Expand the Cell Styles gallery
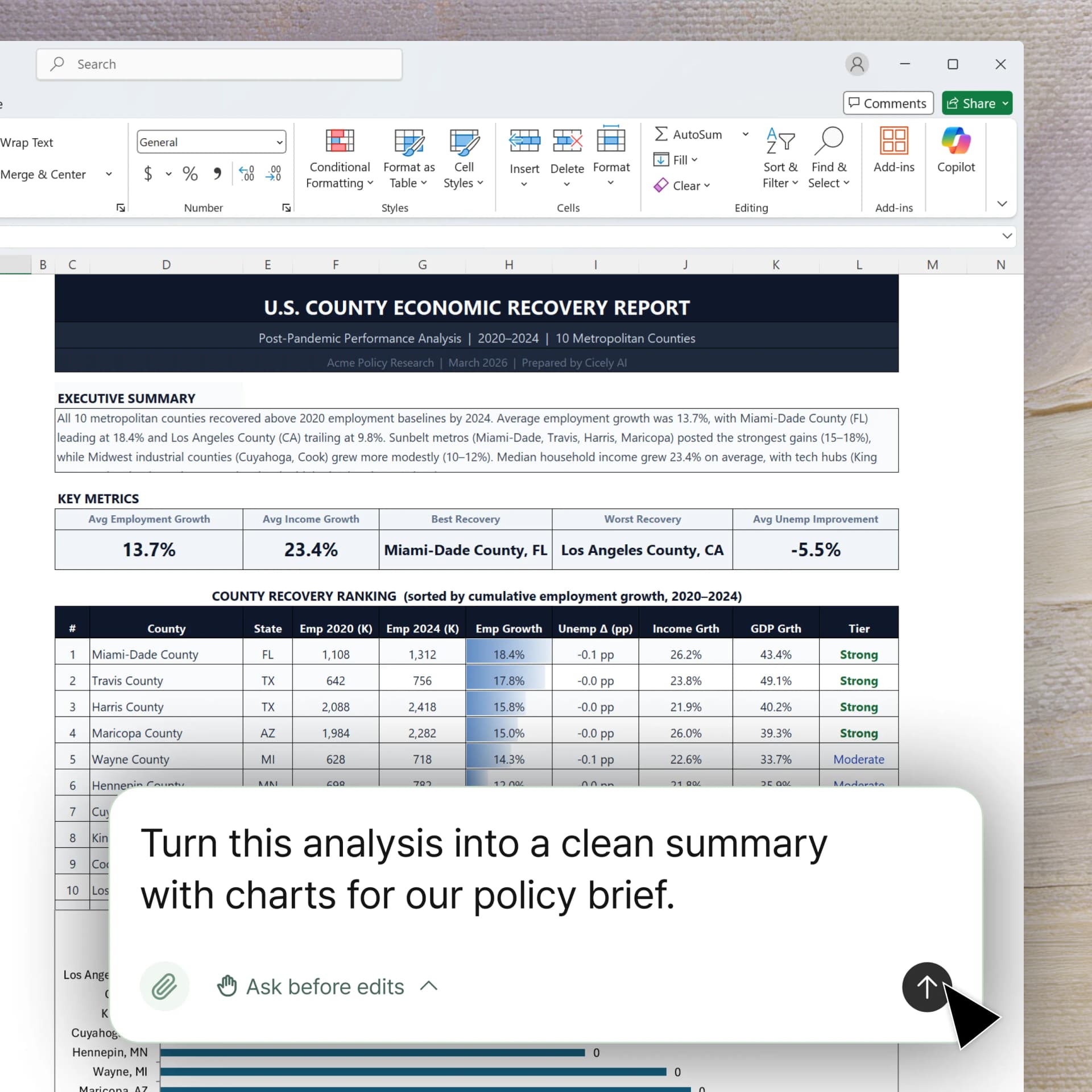This screenshot has height=1092, width=1092. click(464, 159)
